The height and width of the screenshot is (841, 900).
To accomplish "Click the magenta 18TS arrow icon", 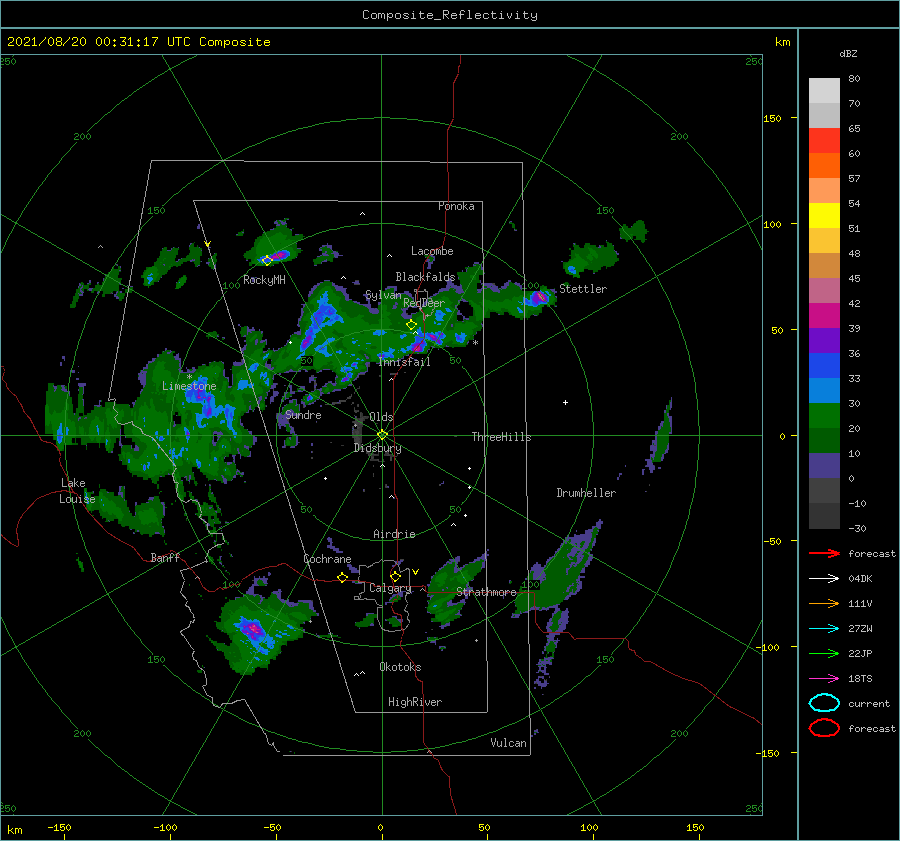I will coord(824,679).
